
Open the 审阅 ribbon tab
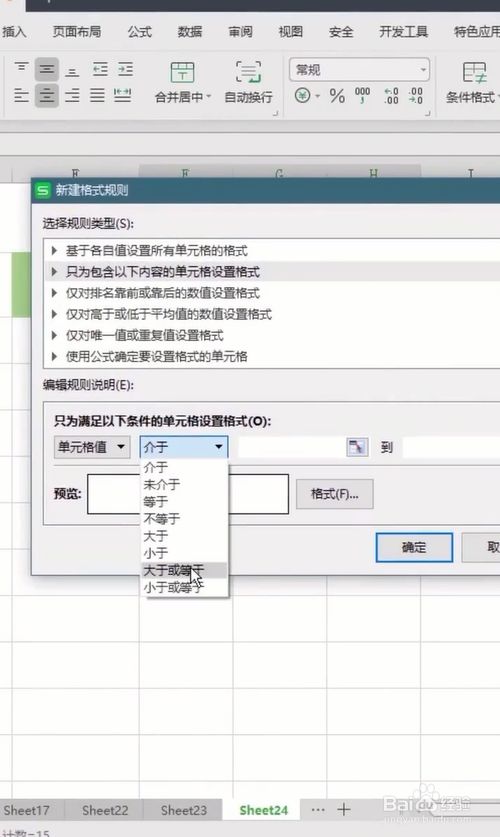[x=240, y=32]
